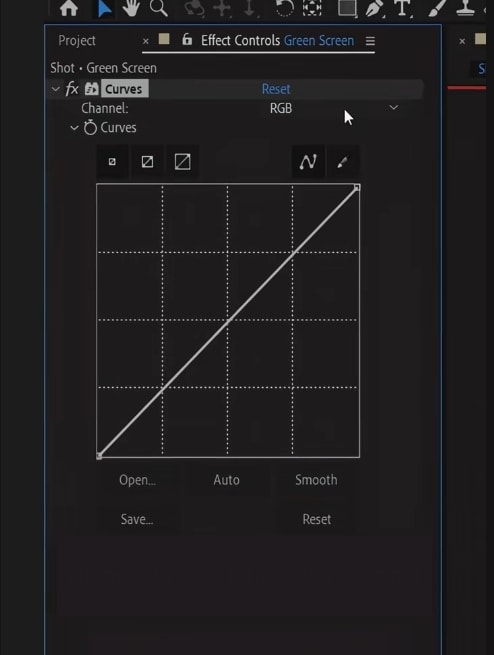Close the Project panel tab
The width and height of the screenshot is (494, 655).
point(145,41)
